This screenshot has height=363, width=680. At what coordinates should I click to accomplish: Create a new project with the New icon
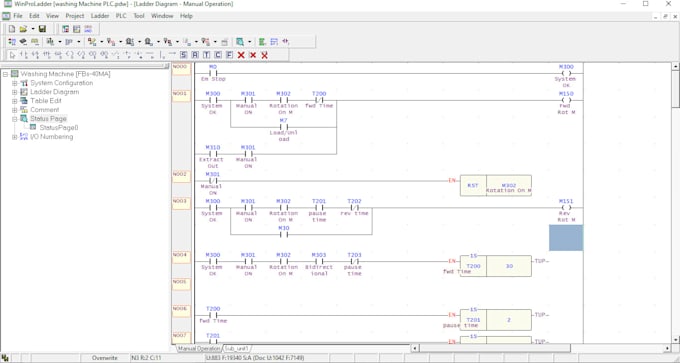click(x=12, y=29)
